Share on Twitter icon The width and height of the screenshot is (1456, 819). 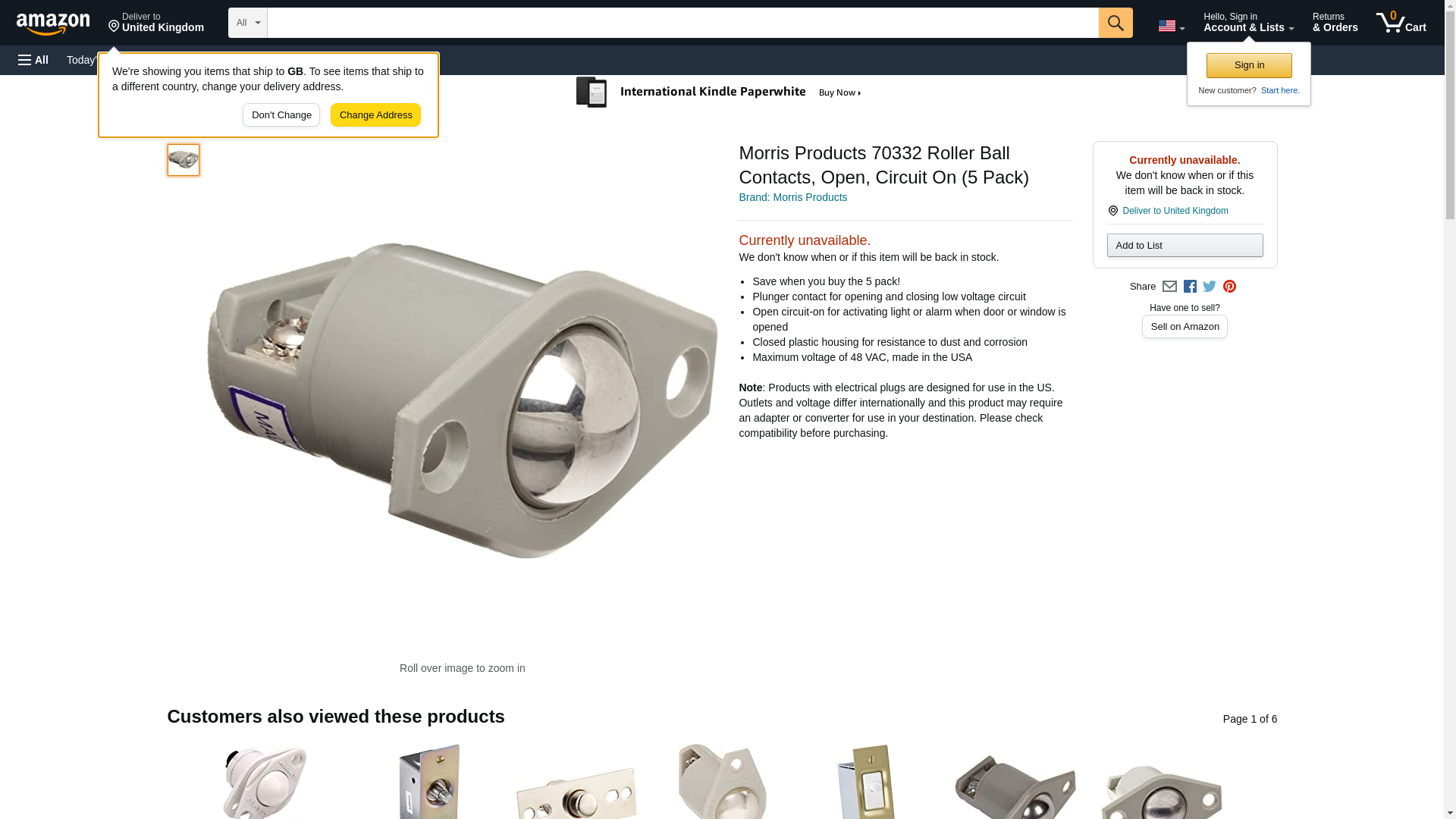1210,287
